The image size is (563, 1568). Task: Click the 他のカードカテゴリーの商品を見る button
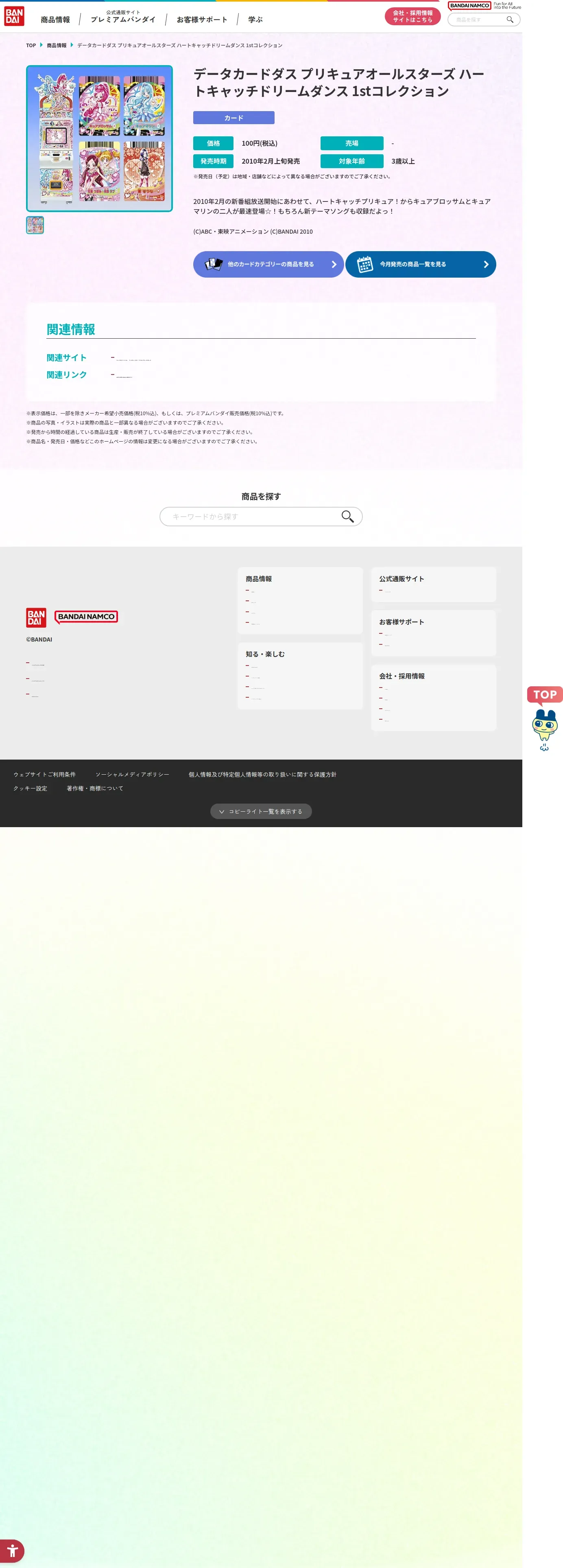(x=268, y=264)
